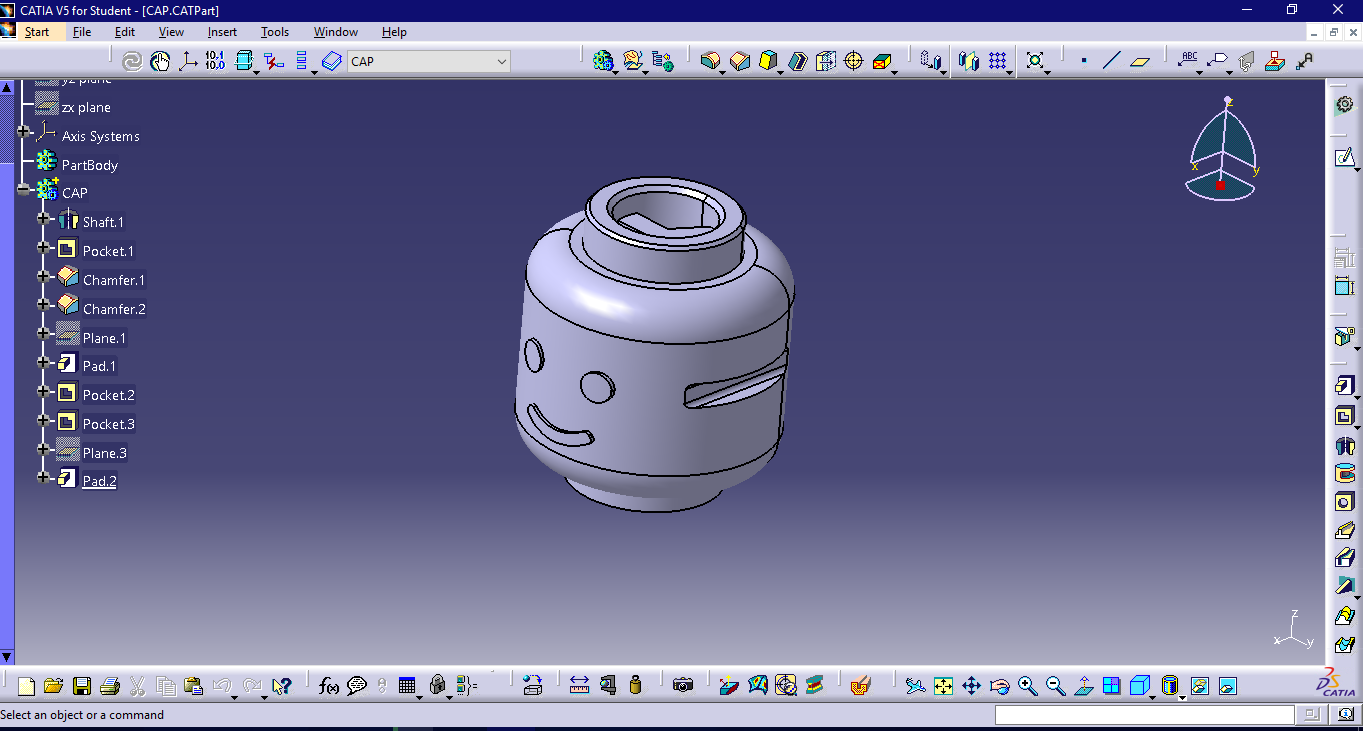Select the Rotate view tool

click(x=999, y=686)
